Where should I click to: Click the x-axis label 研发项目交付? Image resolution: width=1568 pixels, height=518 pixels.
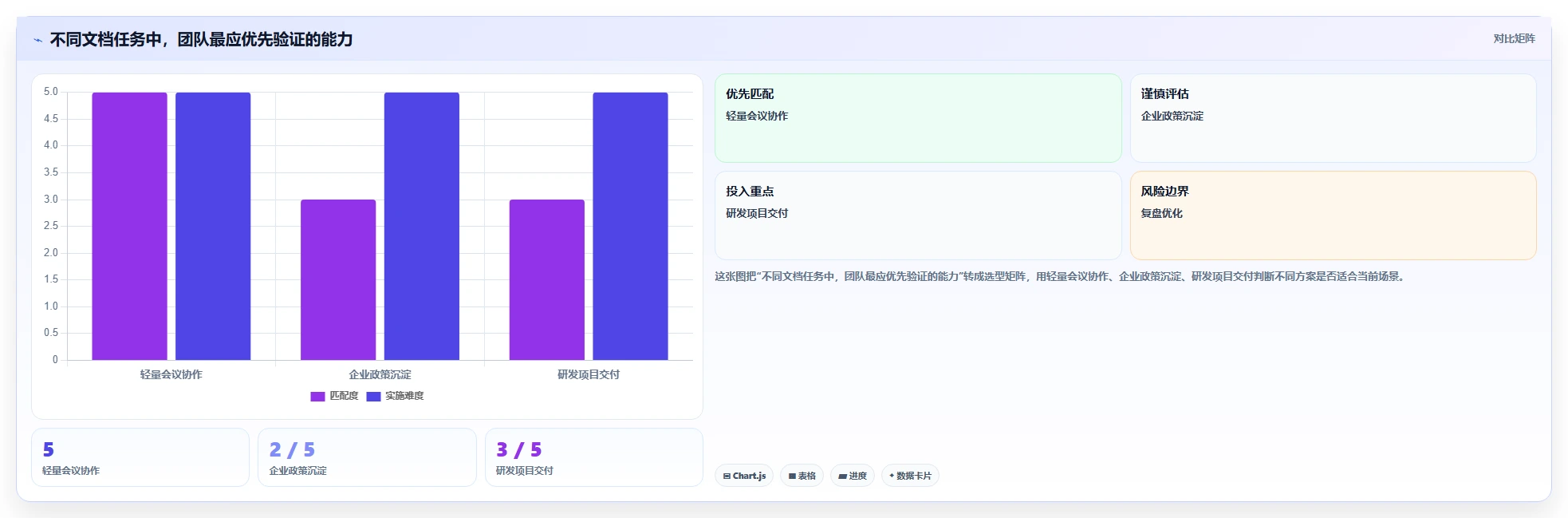click(x=589, y=374)
